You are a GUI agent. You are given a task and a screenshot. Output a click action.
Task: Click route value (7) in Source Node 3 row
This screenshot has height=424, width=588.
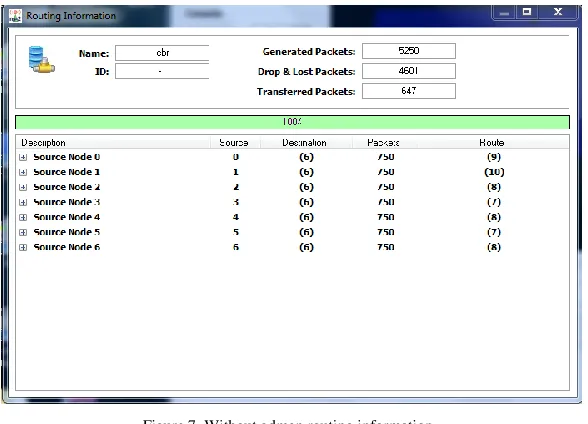(x=494, y=202)
